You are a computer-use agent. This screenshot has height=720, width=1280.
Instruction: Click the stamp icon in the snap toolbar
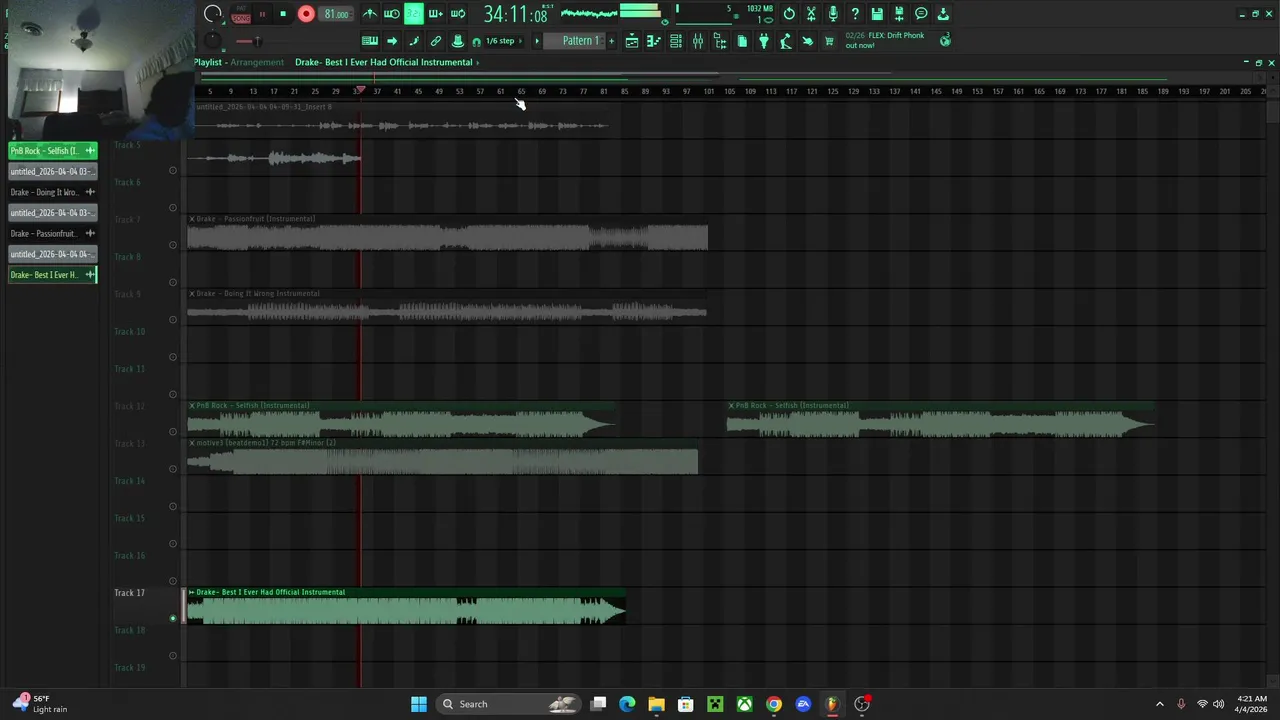click(458, 41)
